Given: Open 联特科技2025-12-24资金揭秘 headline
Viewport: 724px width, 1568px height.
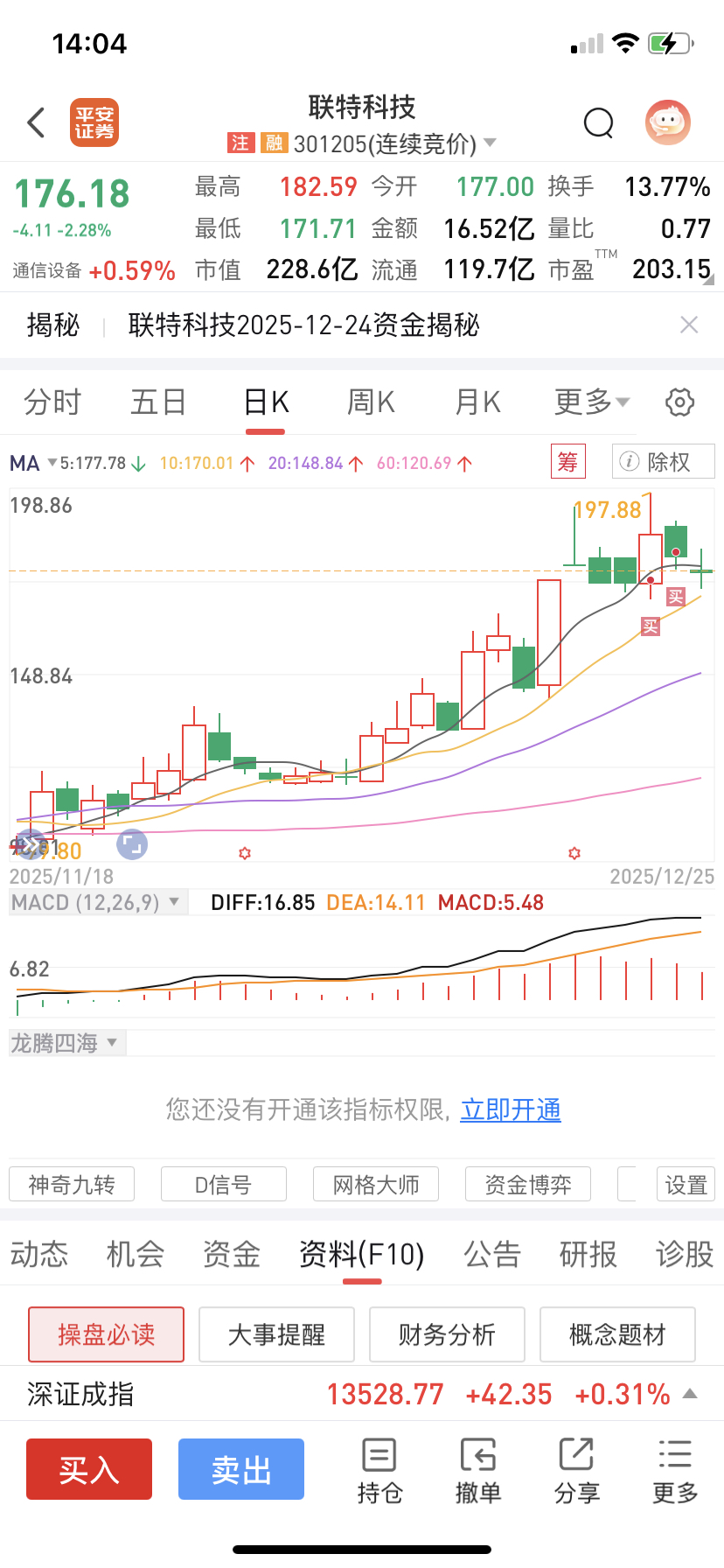Looking at the screenshot, I should [304, 325].
